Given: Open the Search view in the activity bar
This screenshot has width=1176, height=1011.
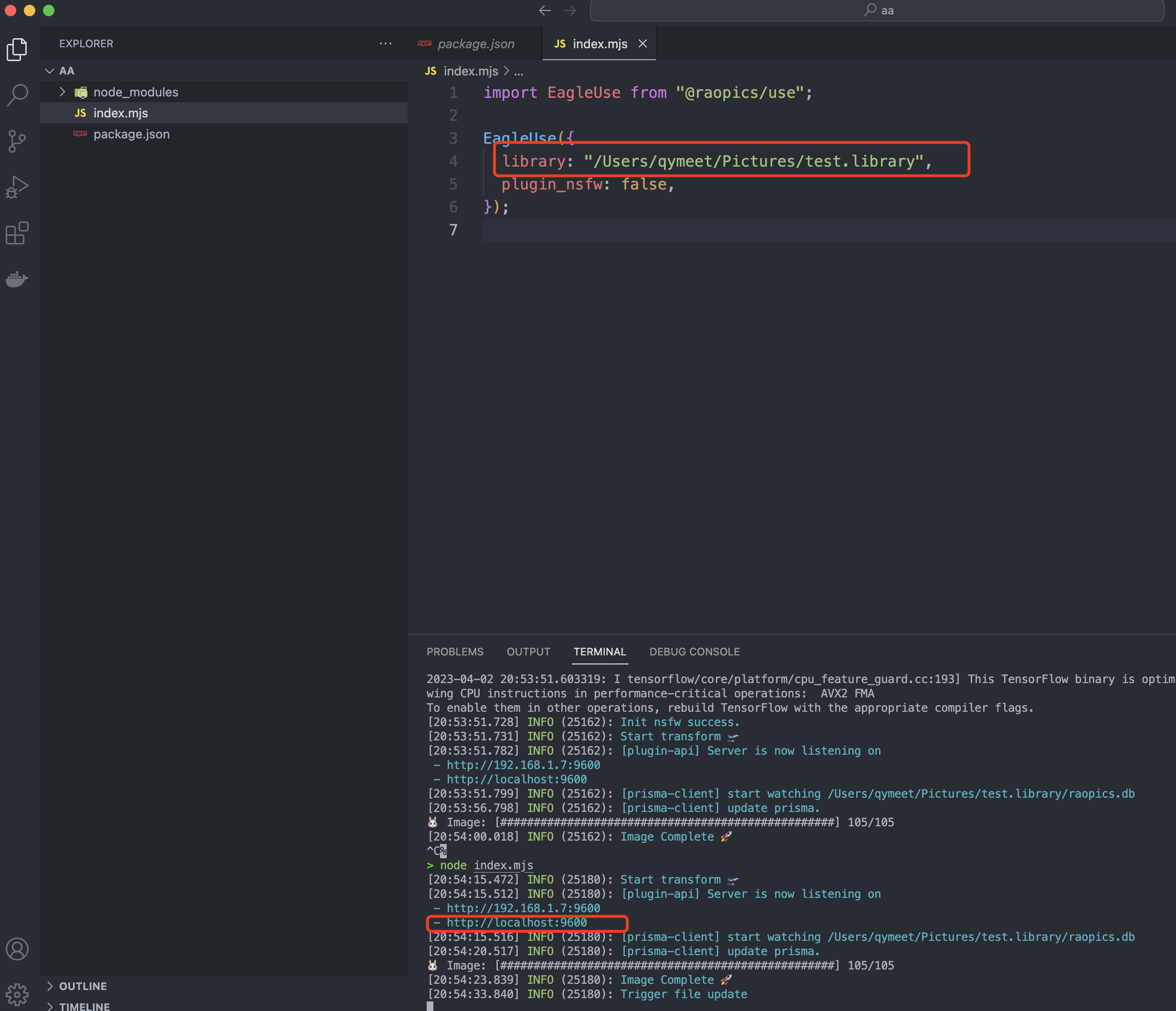Looking at the screenshot, I should 17,95.
